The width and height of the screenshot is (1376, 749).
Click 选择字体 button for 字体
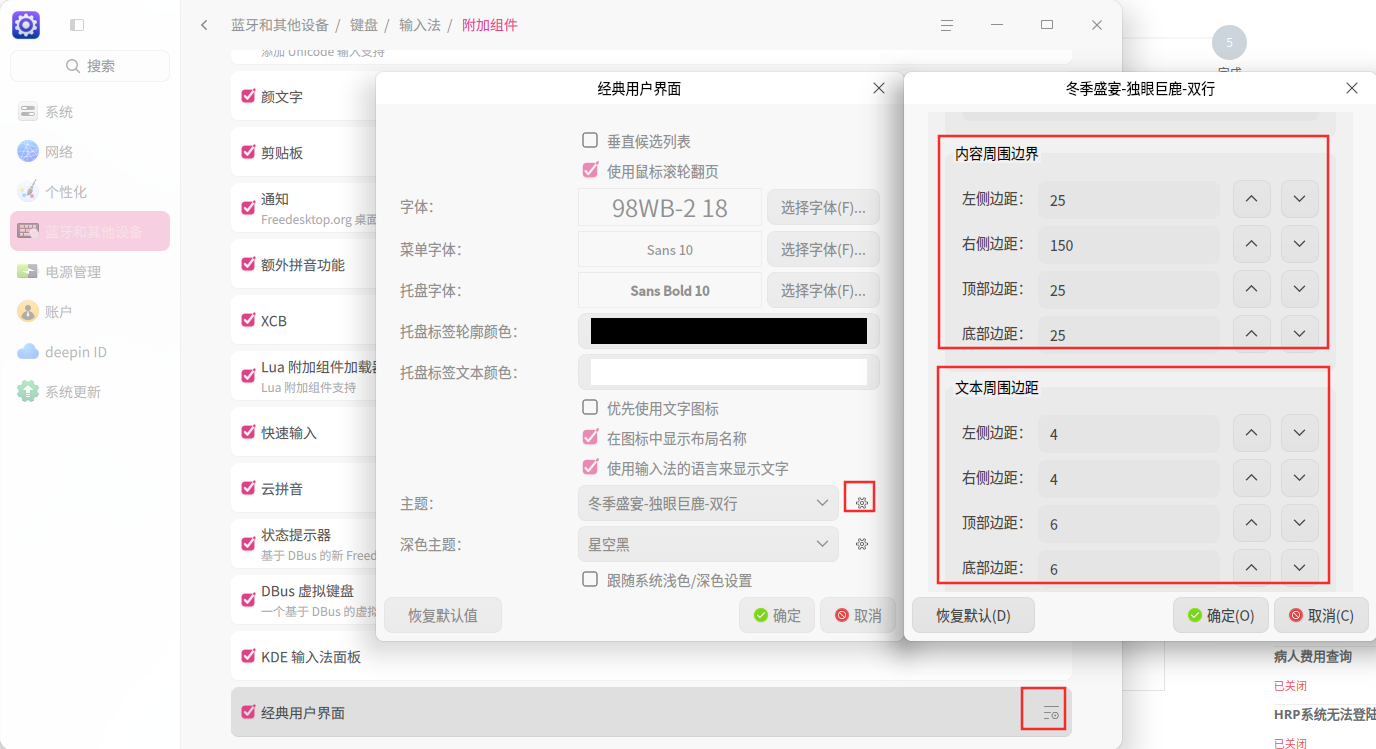tap(823, 208)
